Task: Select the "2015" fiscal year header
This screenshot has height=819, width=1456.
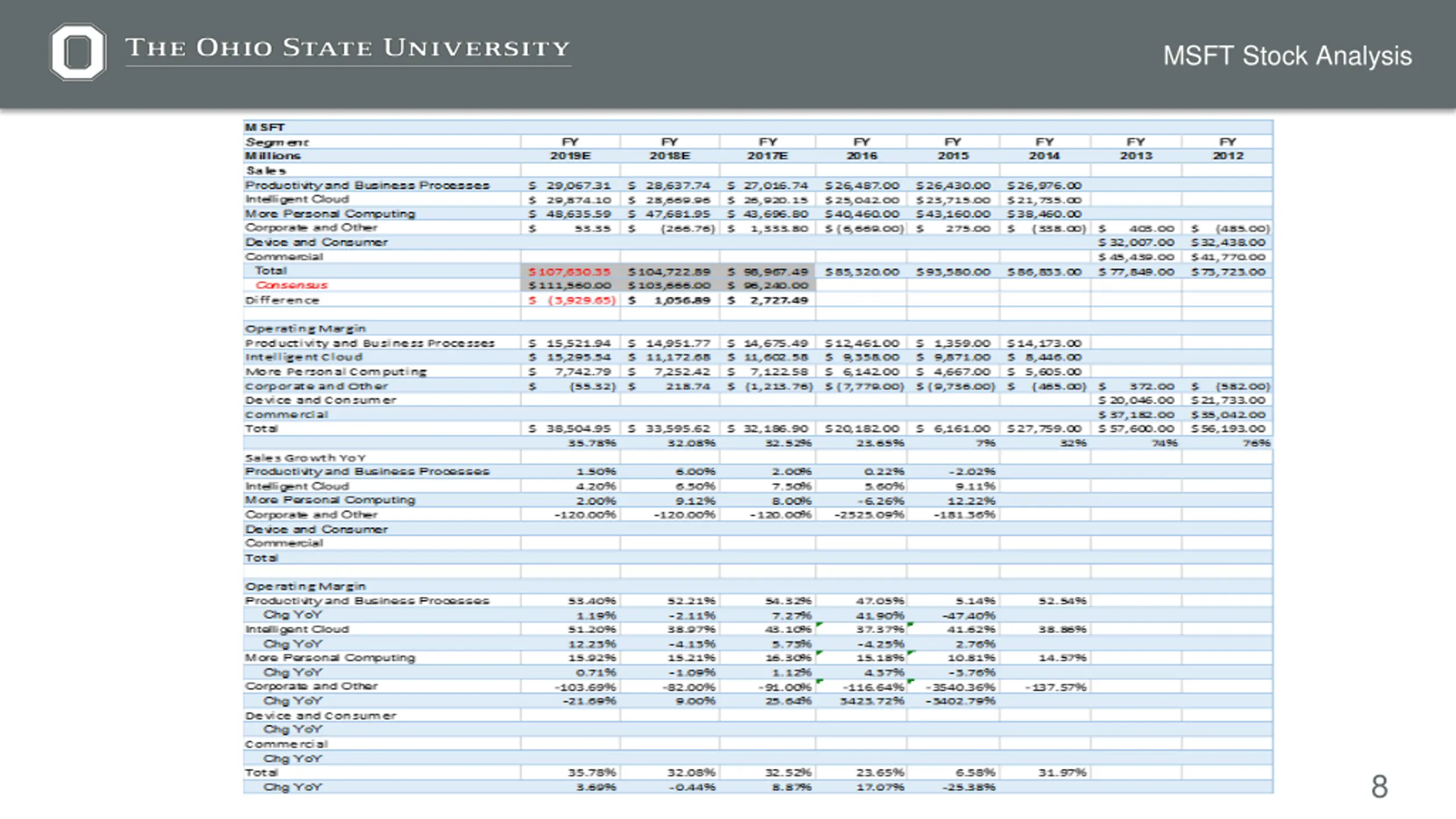Action: point(953,155)
